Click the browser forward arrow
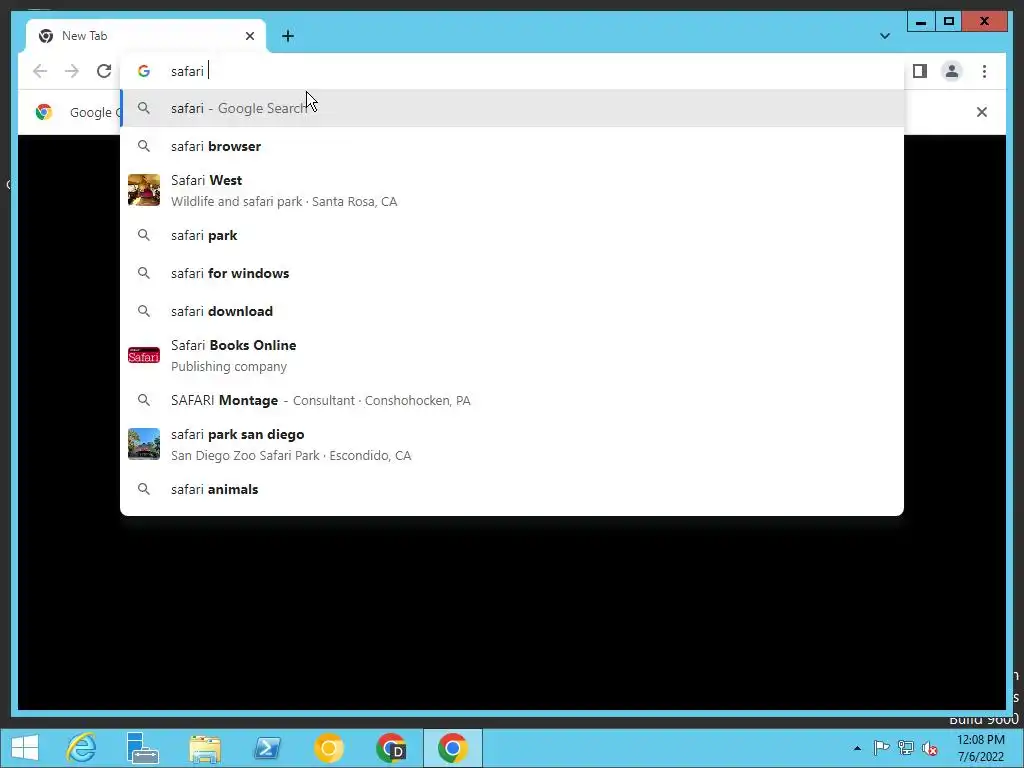 (72, 71)
